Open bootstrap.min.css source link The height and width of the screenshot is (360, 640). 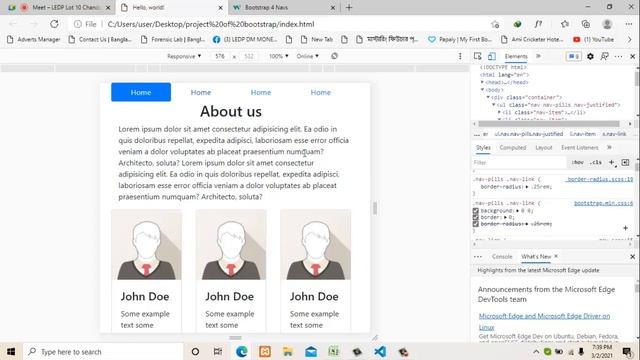603,203
